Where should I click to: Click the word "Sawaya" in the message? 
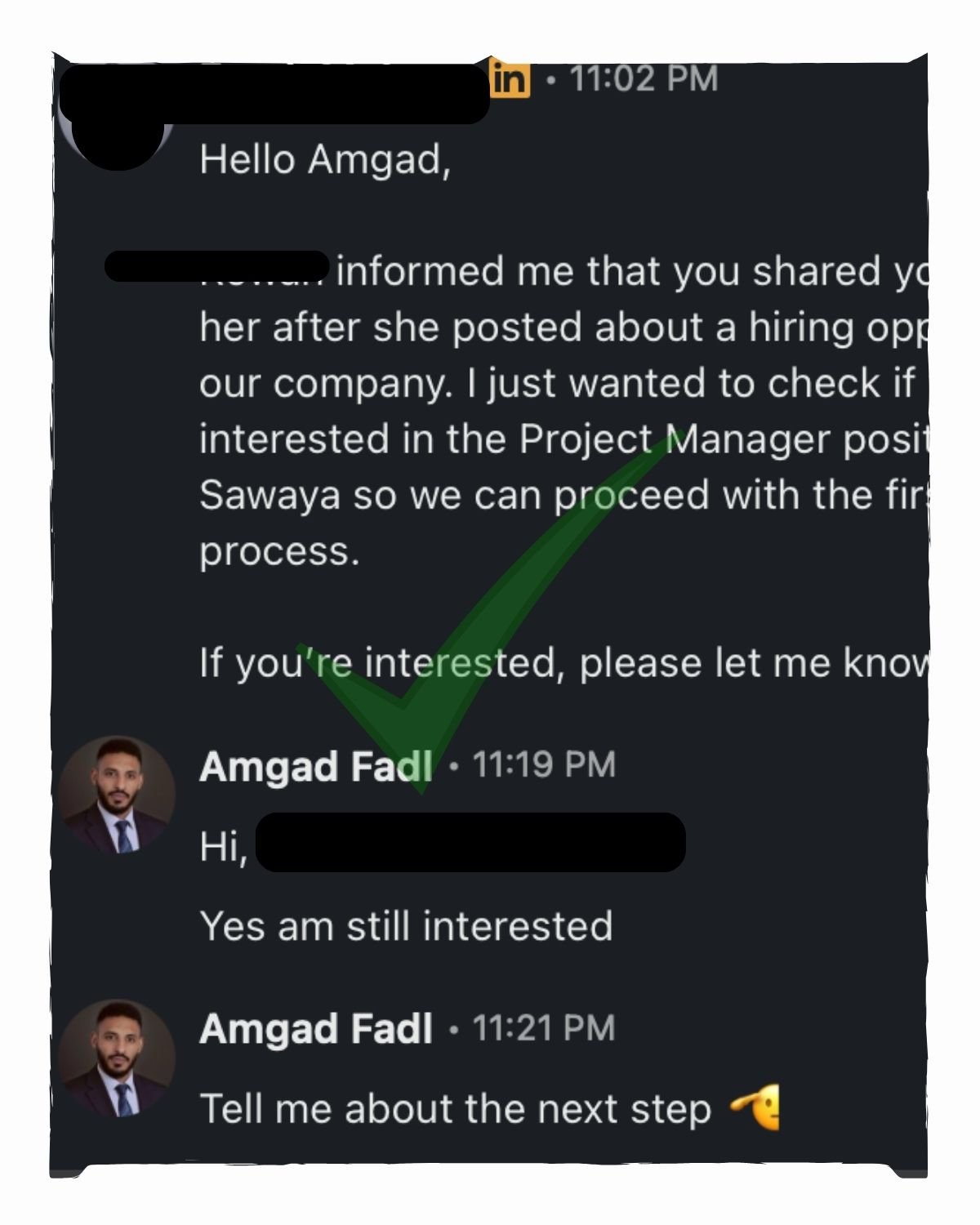point(269,495)
